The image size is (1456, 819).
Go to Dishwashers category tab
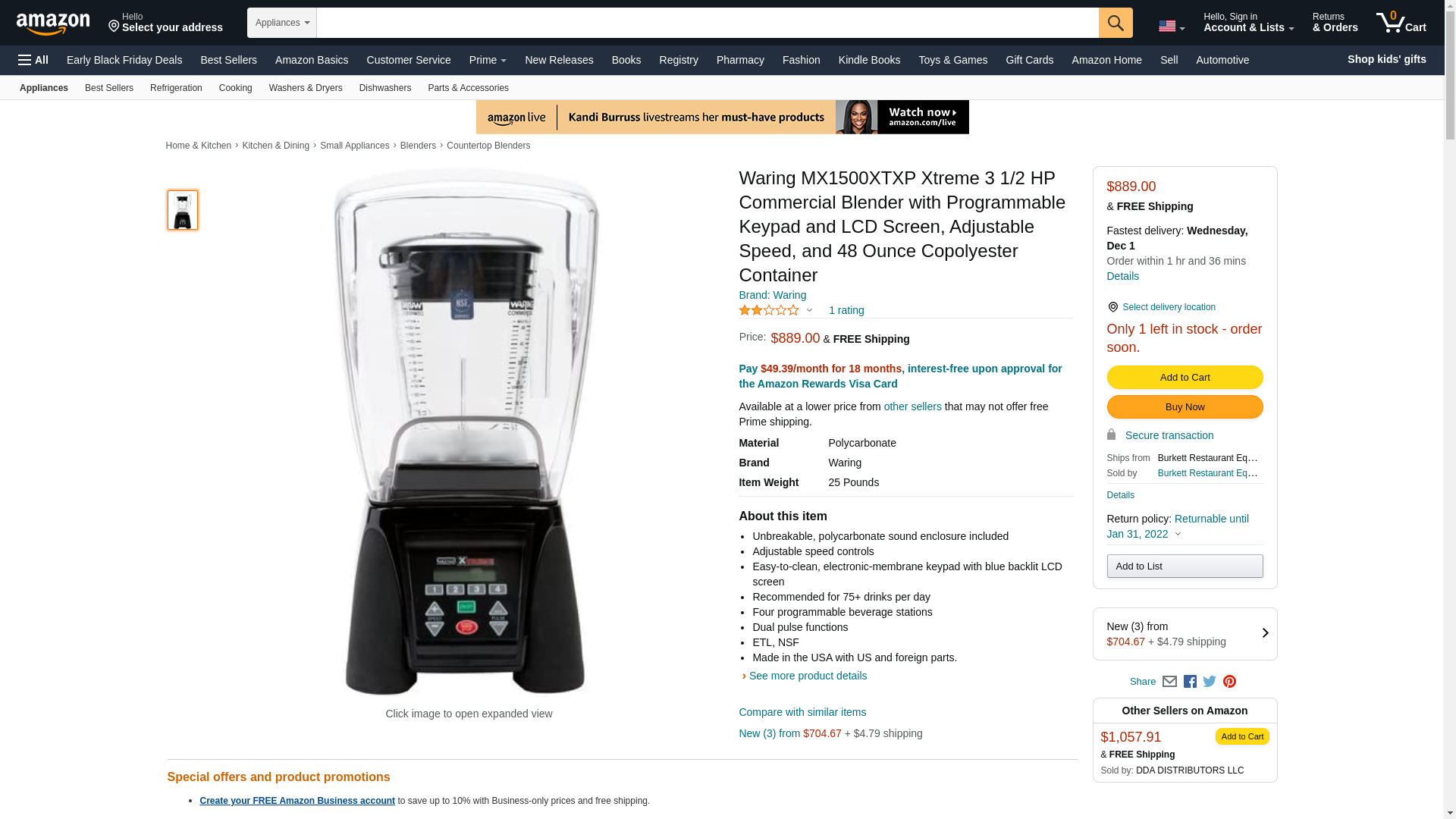pyautogui.click(x=385, y=88)
